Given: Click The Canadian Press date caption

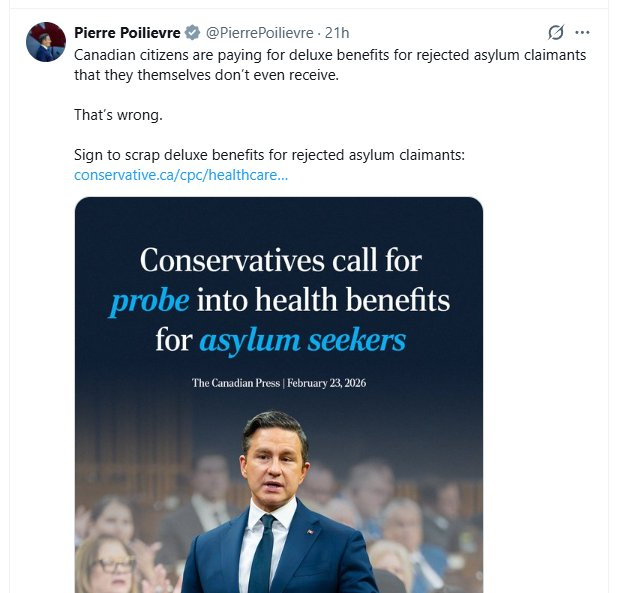Looking at the screenshot, I should [280, 383].
